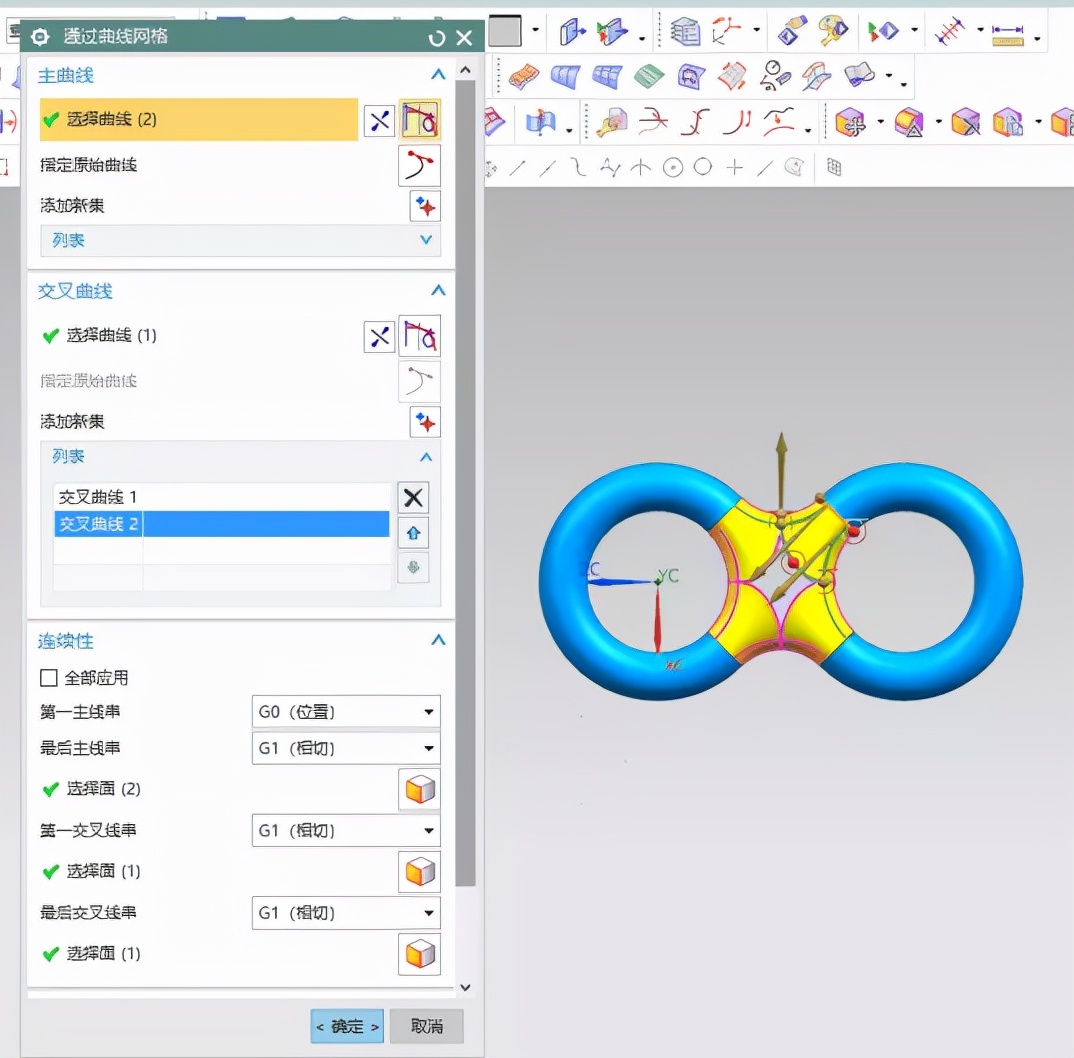Click the 确定 button
1074x1058 pixels.
(x=347, y=1026)
